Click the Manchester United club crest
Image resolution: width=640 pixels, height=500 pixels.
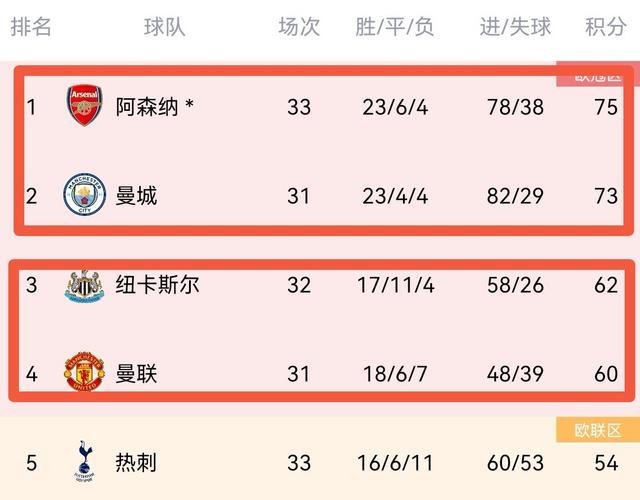84,374
